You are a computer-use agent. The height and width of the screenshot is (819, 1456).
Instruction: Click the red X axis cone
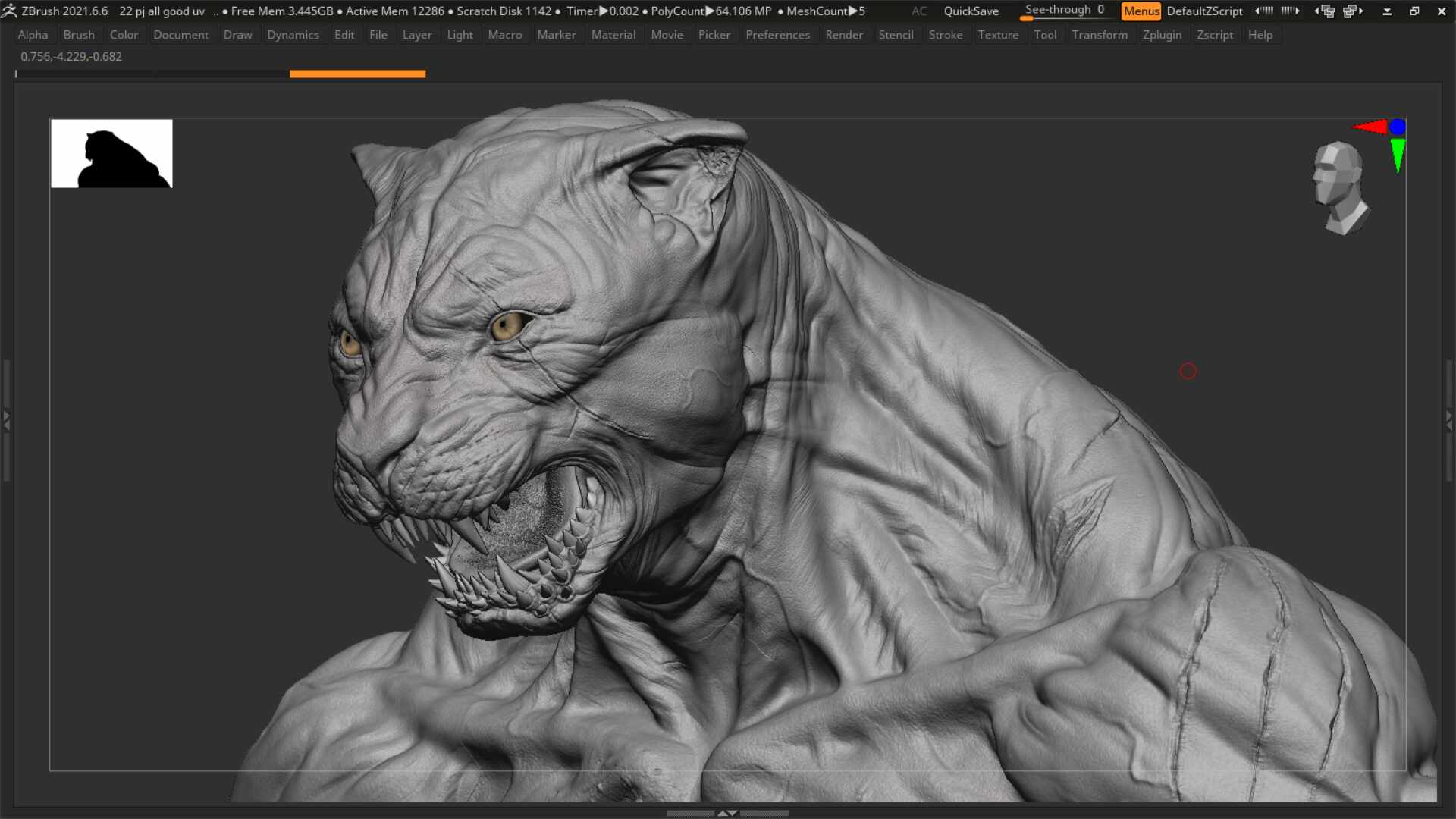(1371, 127)
